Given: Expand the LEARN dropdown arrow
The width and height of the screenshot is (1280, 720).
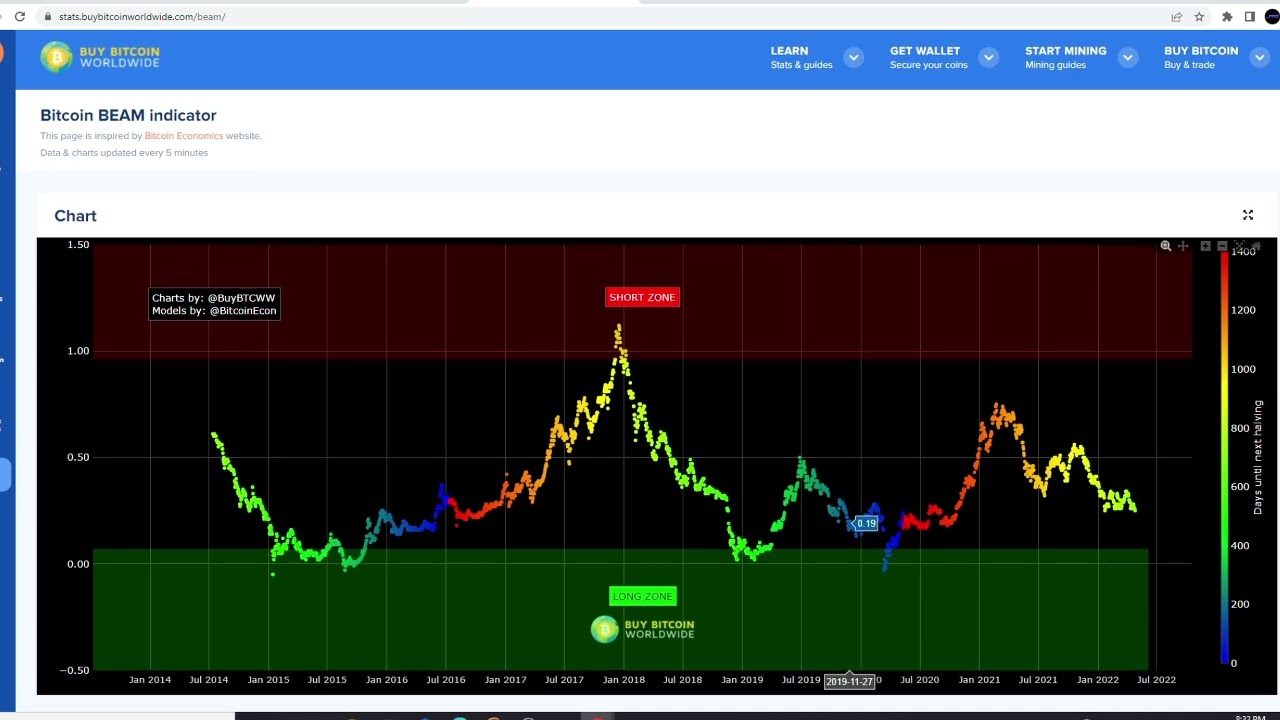Looking at the screenshot, I should 853,57.
